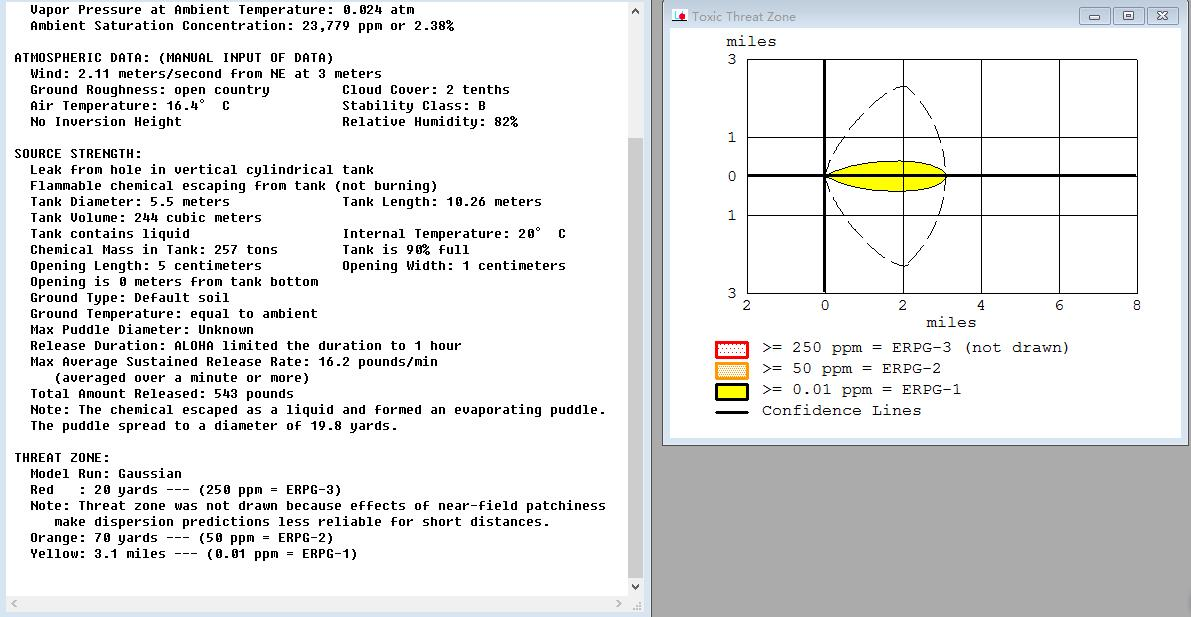Screen dimensions: 1191x617
Task: Click 'Max Average Sustained Release Rate' line
Action: [x=234, y=362]
